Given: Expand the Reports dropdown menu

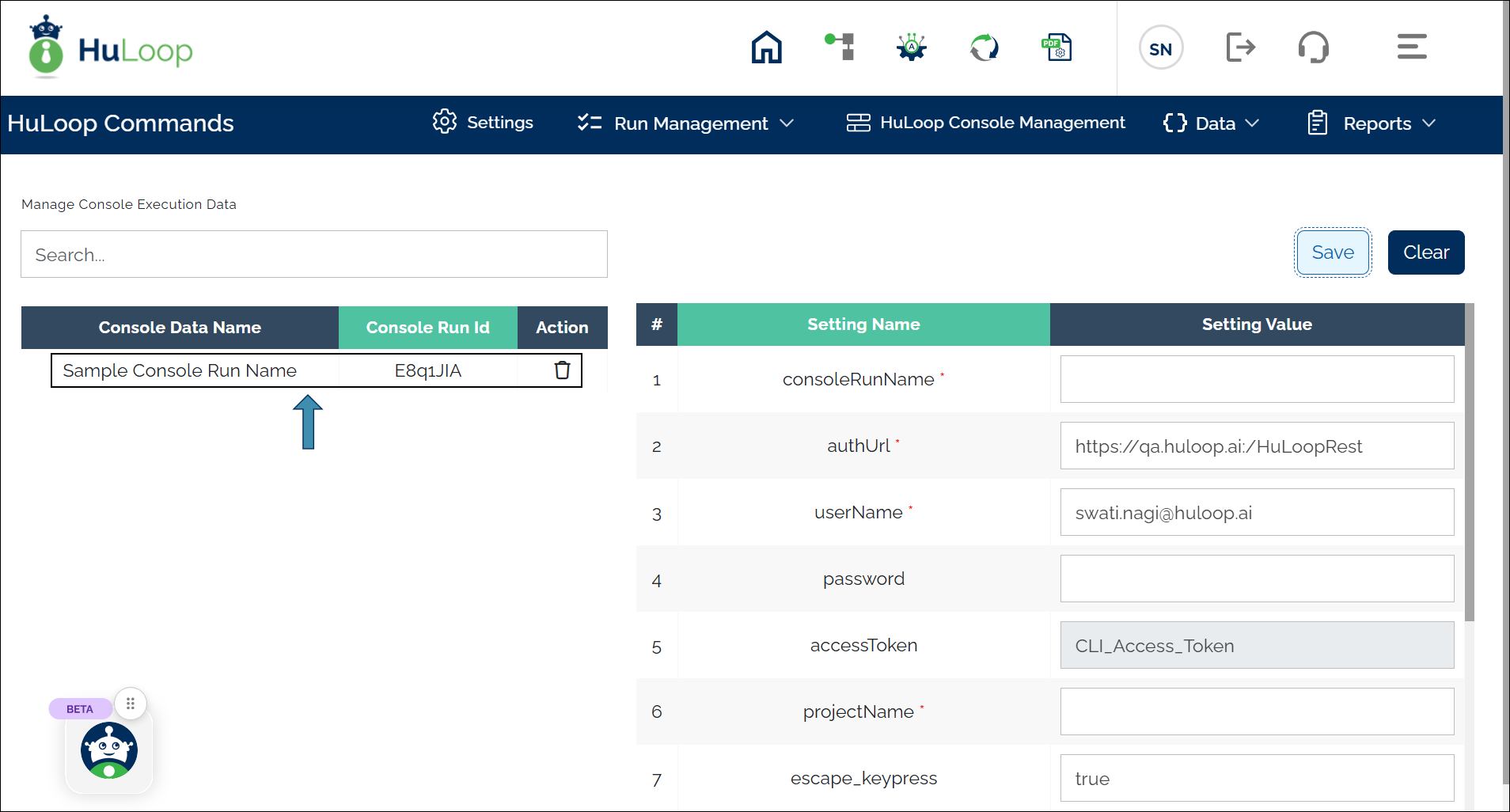Looking at the screenshot, I should tap(1372, 123).
